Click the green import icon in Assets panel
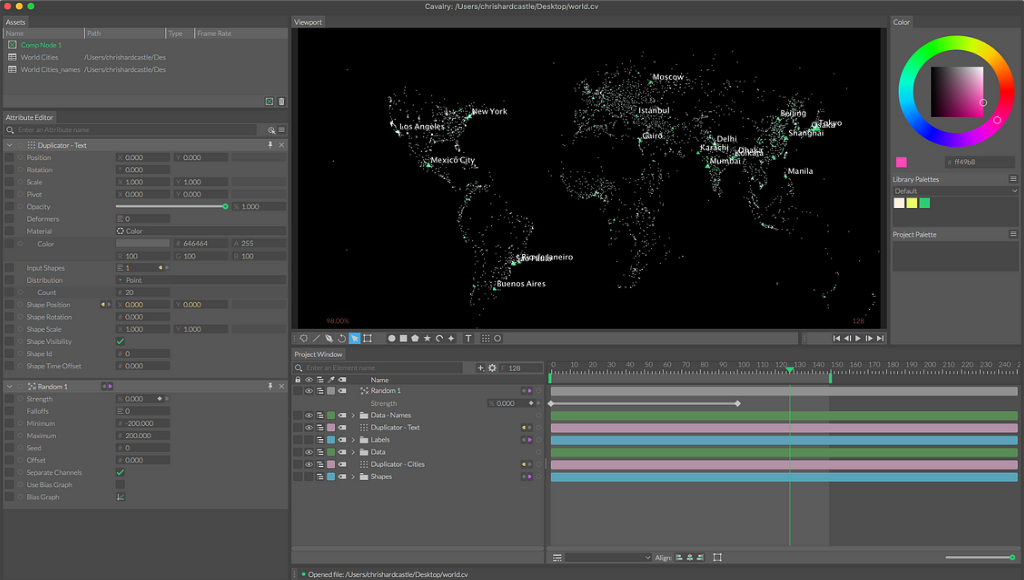 pos(269,101)
